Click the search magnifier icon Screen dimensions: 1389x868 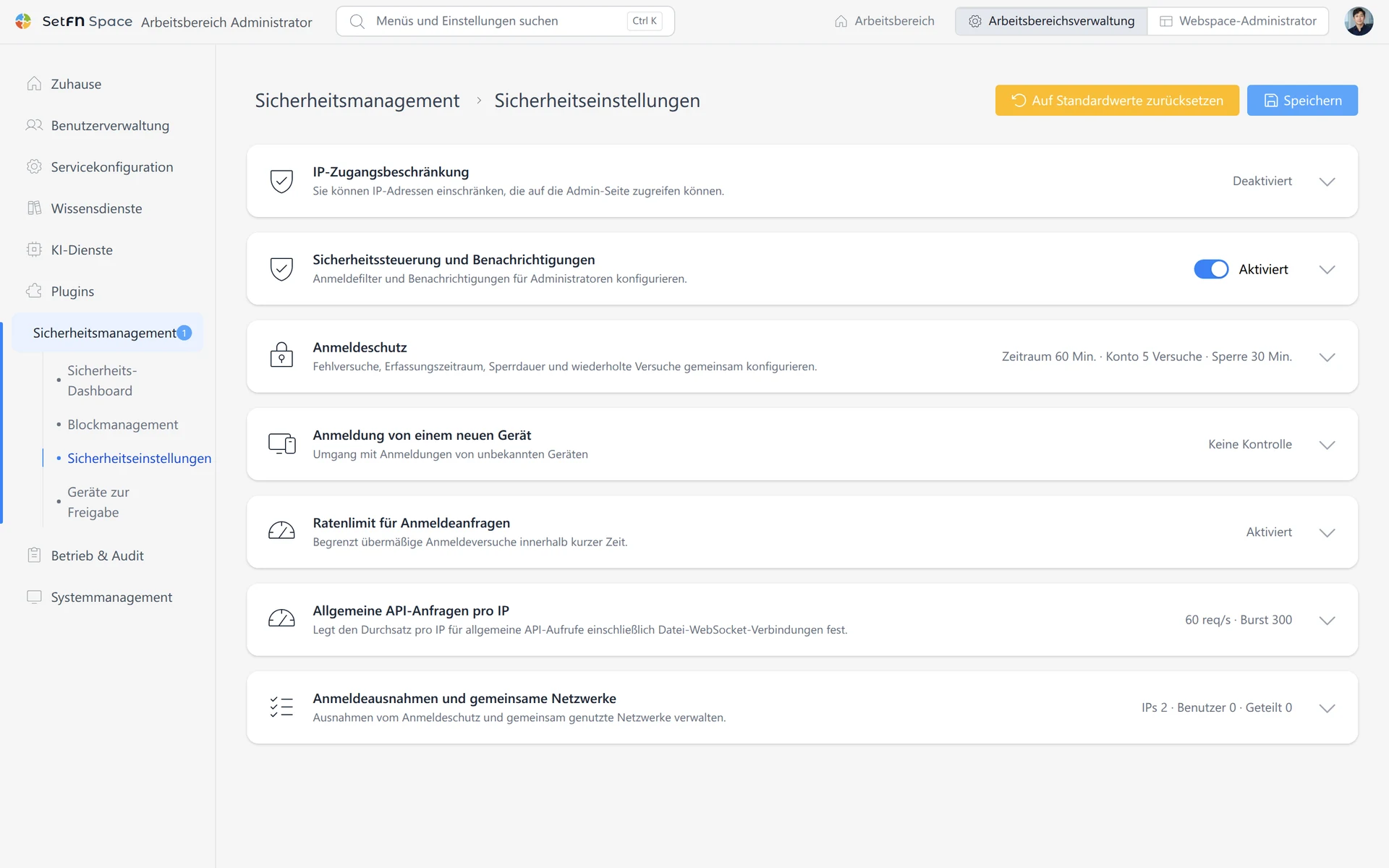click(x=357, y=21)
